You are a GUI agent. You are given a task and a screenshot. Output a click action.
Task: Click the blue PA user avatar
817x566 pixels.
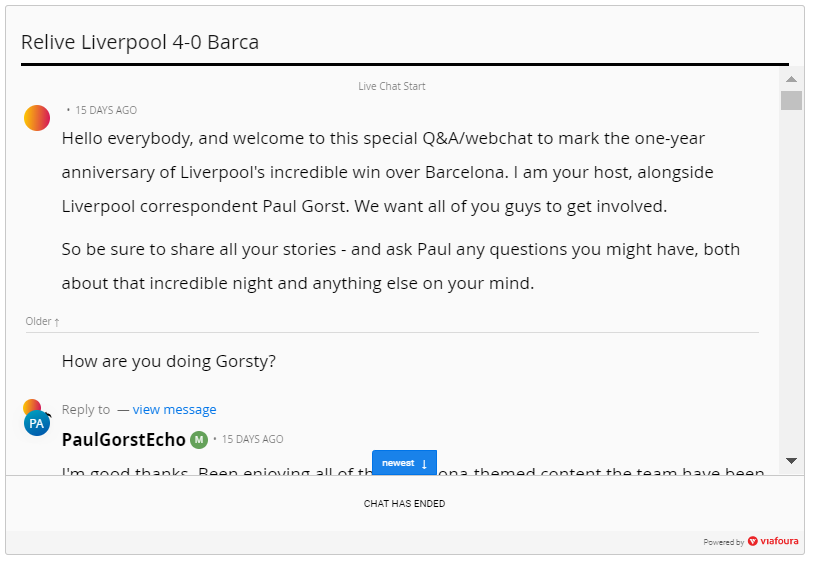pos(37,423)
